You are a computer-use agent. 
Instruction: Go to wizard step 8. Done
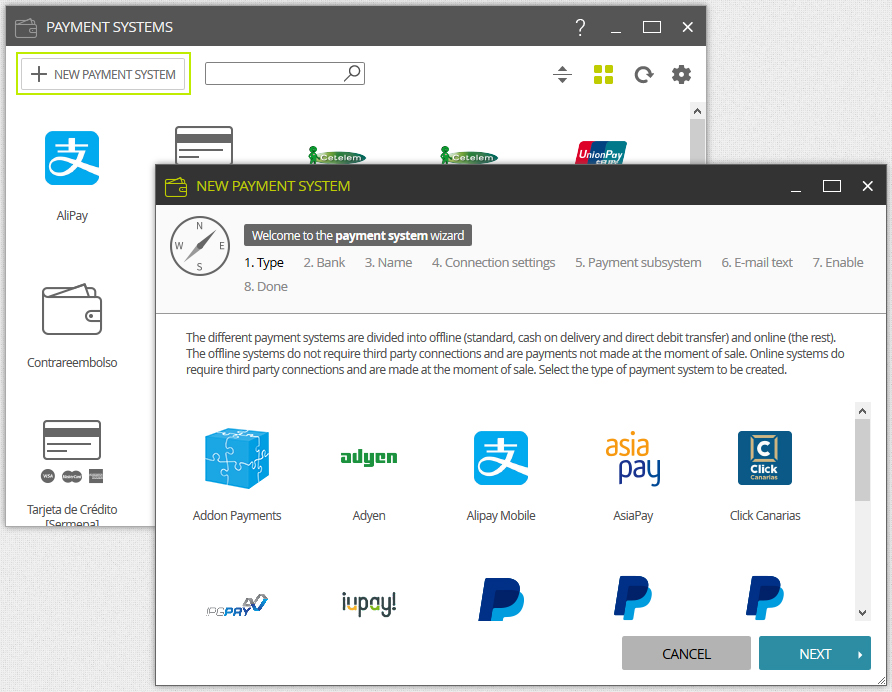[266, 286]
